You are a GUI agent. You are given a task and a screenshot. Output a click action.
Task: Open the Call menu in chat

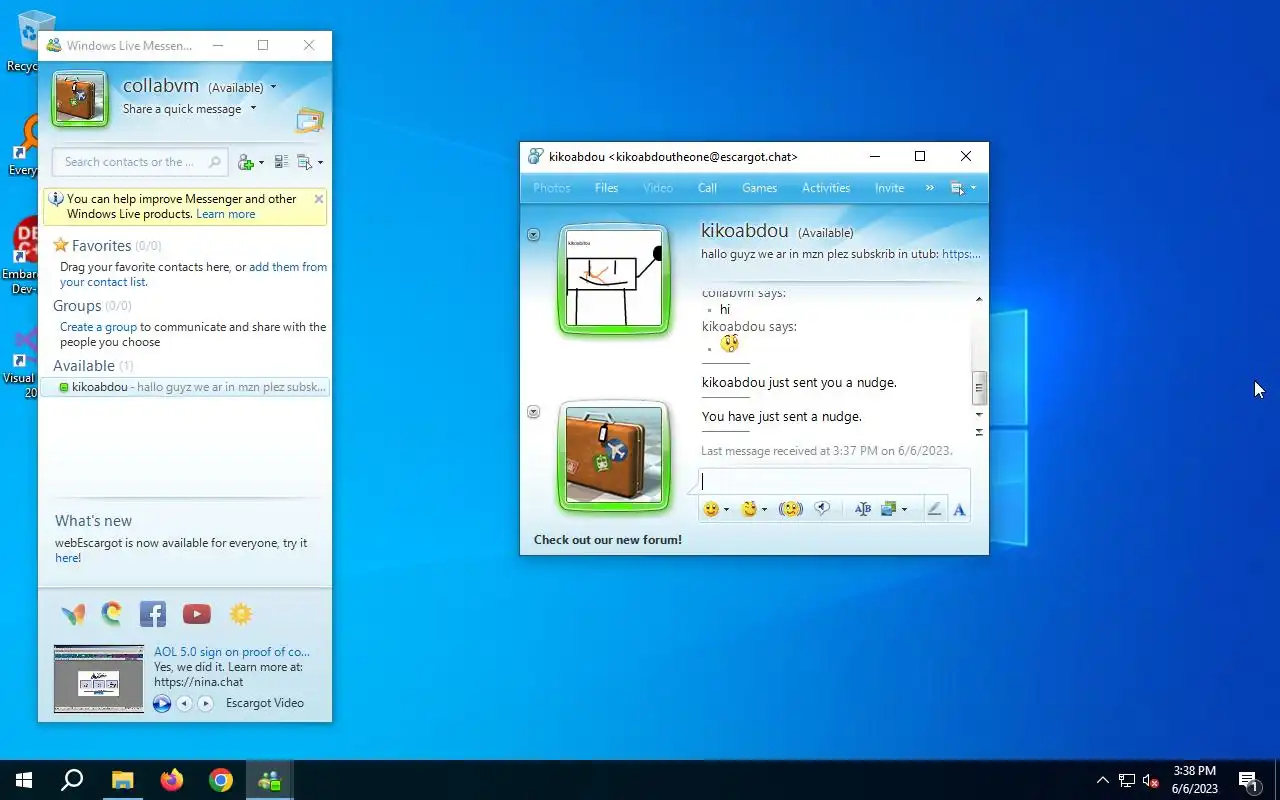pyautogui.click(x=707, y=188)
